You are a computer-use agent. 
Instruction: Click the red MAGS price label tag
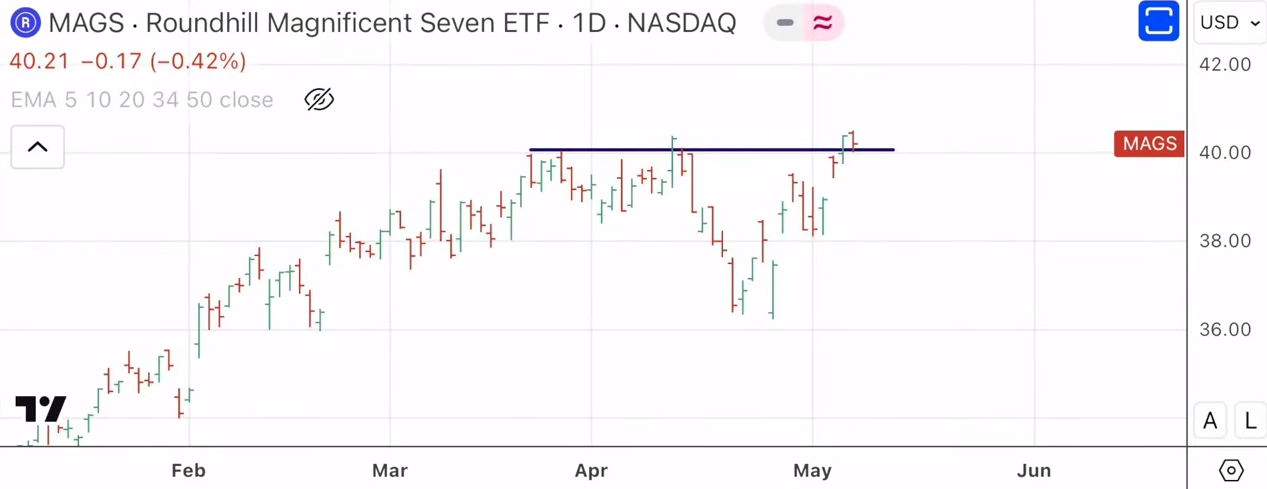tap(1149, 144)
